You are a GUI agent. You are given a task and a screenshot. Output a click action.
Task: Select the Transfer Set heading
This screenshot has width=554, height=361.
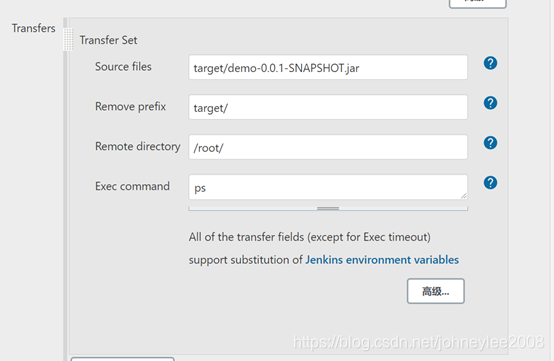(x=108, y=40)
